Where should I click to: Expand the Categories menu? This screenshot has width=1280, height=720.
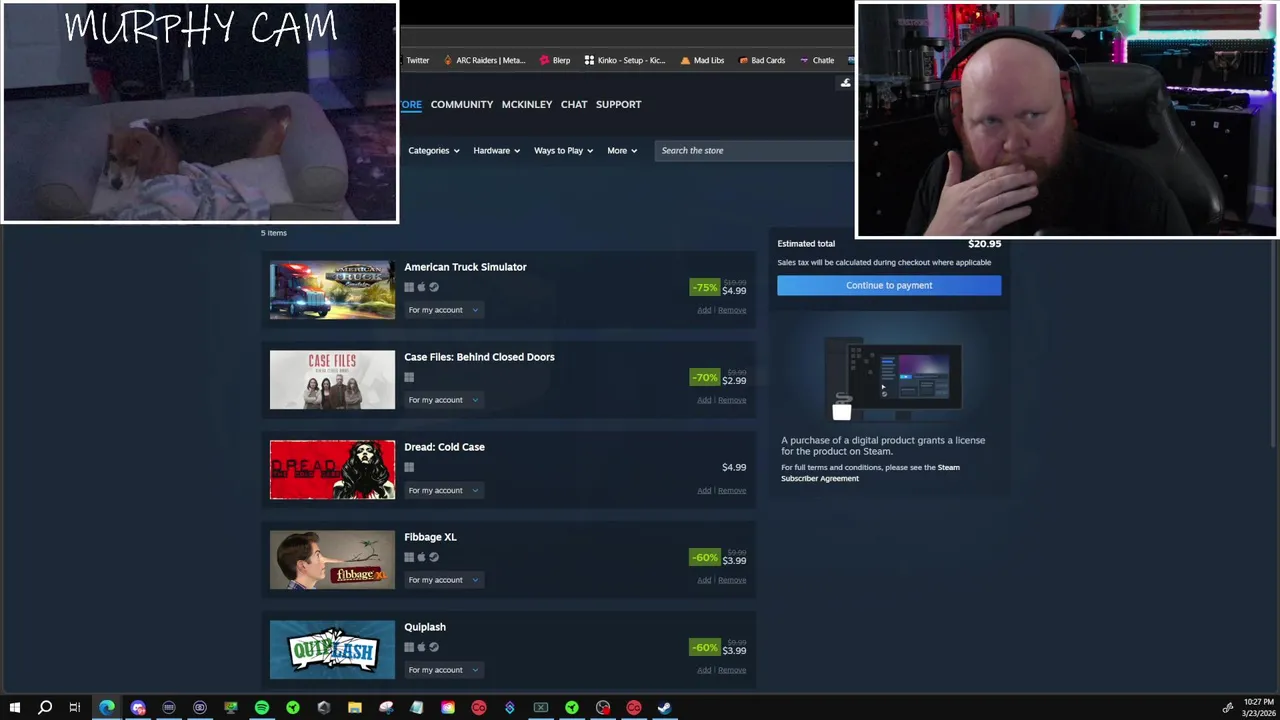[433, 151]
